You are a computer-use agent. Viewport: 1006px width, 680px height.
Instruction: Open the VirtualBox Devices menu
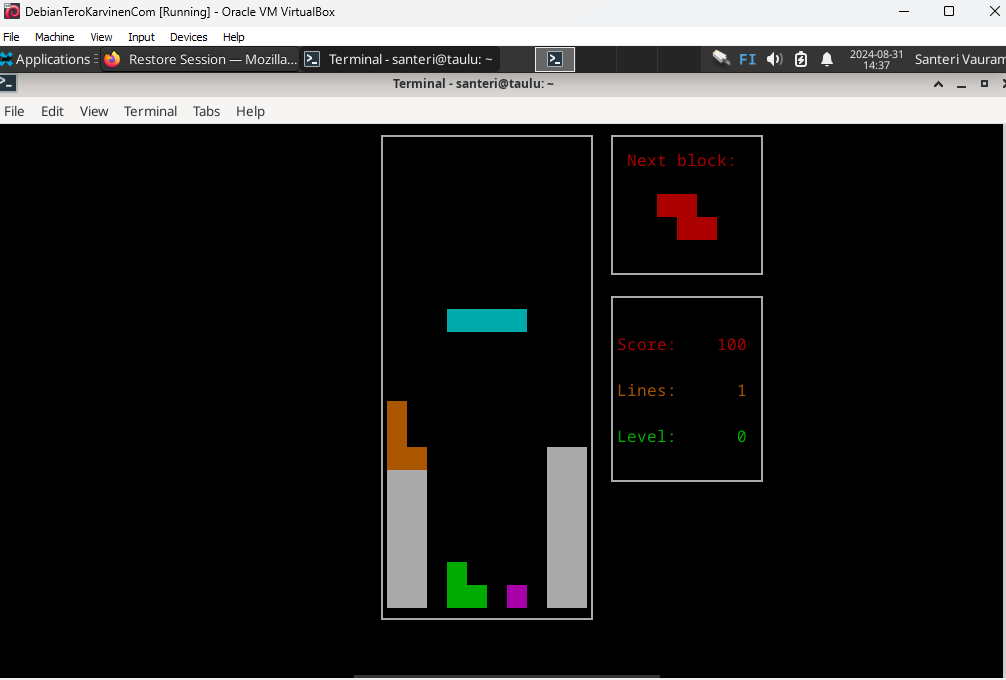188,37
